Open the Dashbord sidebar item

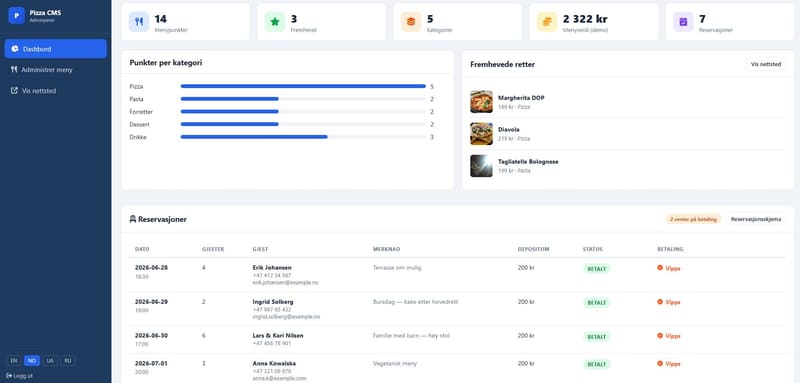56,49
